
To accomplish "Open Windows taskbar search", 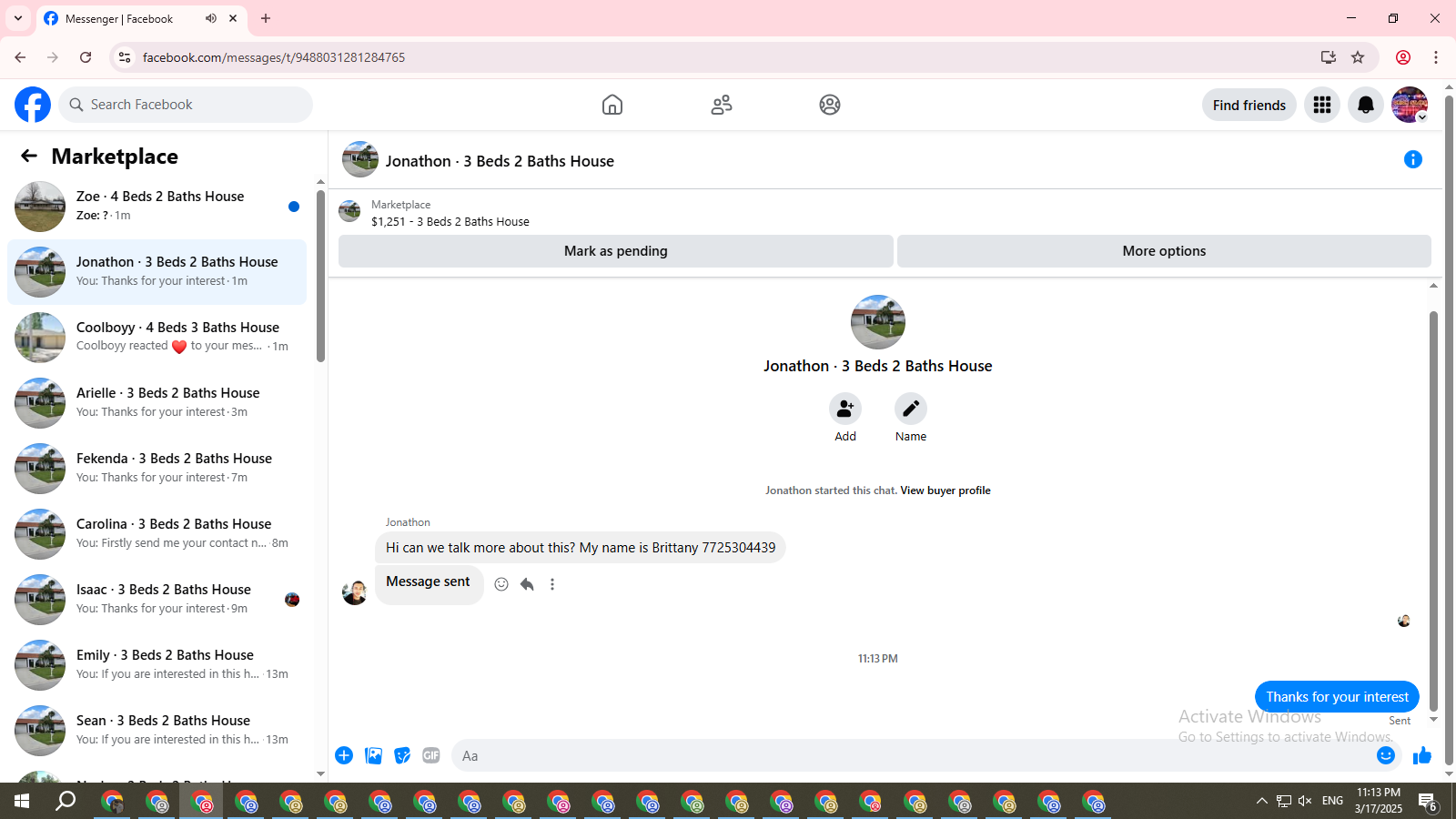I will point(66,801).
